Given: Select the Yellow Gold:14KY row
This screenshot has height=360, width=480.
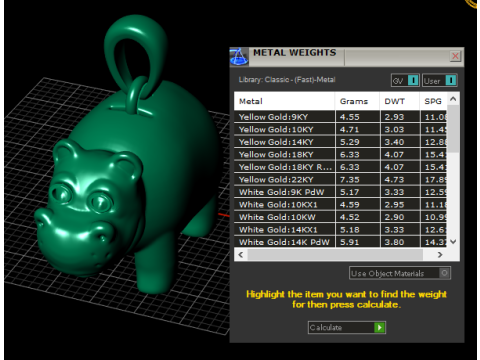Looking at the screenshot, I should tap(340, 142).
